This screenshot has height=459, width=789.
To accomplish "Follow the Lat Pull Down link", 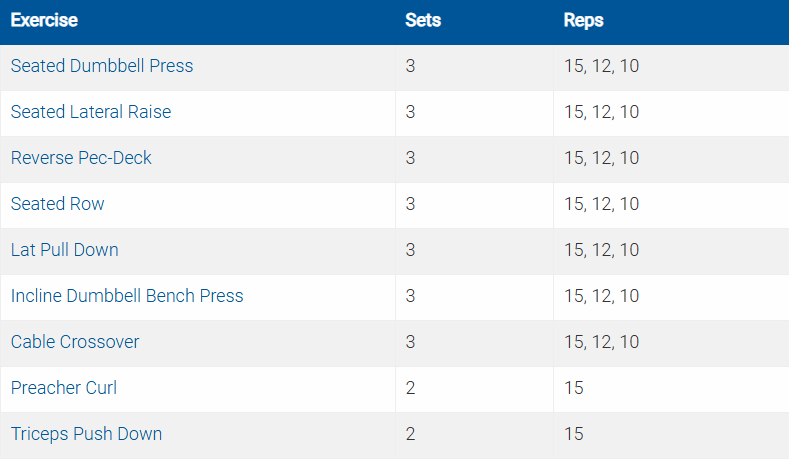I will click(64, 250).
